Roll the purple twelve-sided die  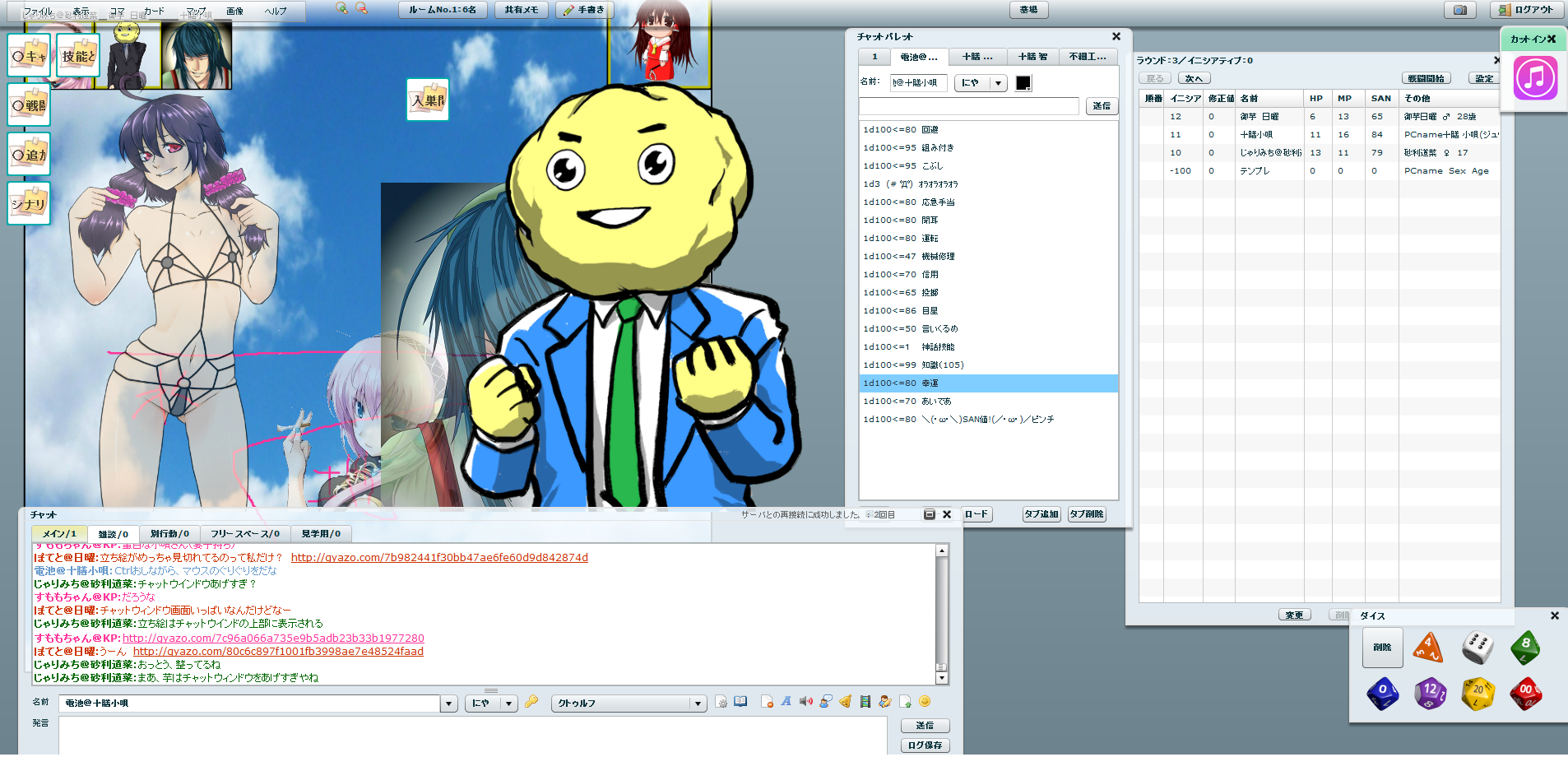click(x=1430, y=693)
